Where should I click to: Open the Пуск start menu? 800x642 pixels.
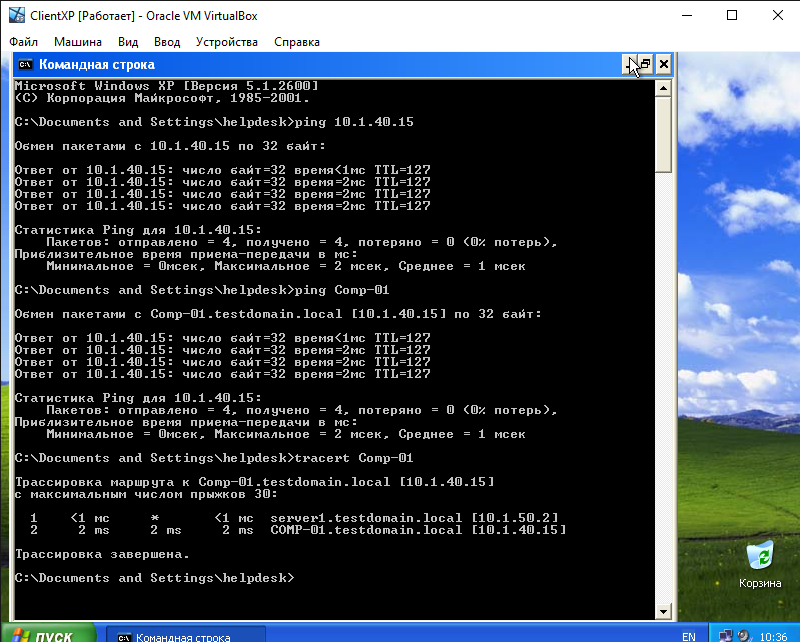point(47,636)
